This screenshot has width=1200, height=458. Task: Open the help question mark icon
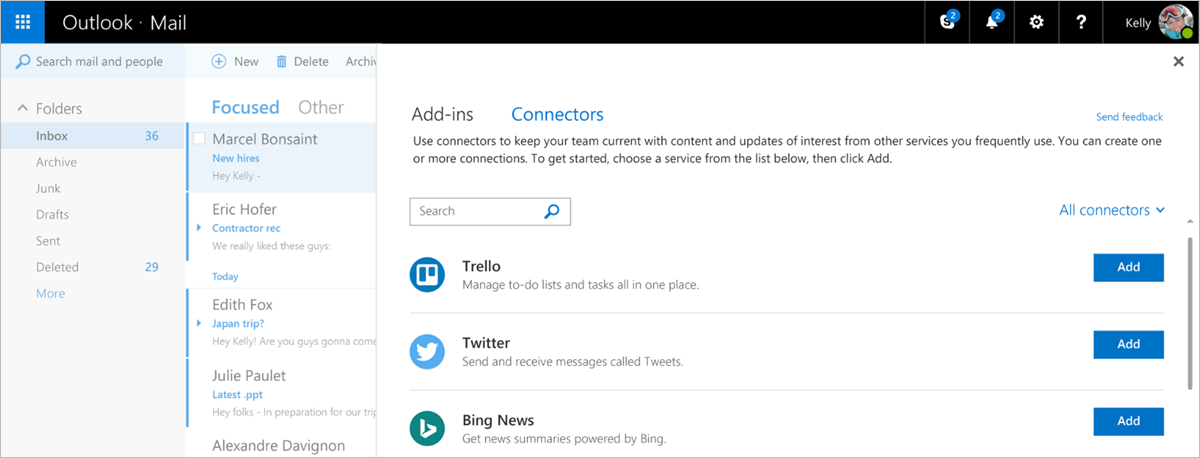(x=1081, y=22)
